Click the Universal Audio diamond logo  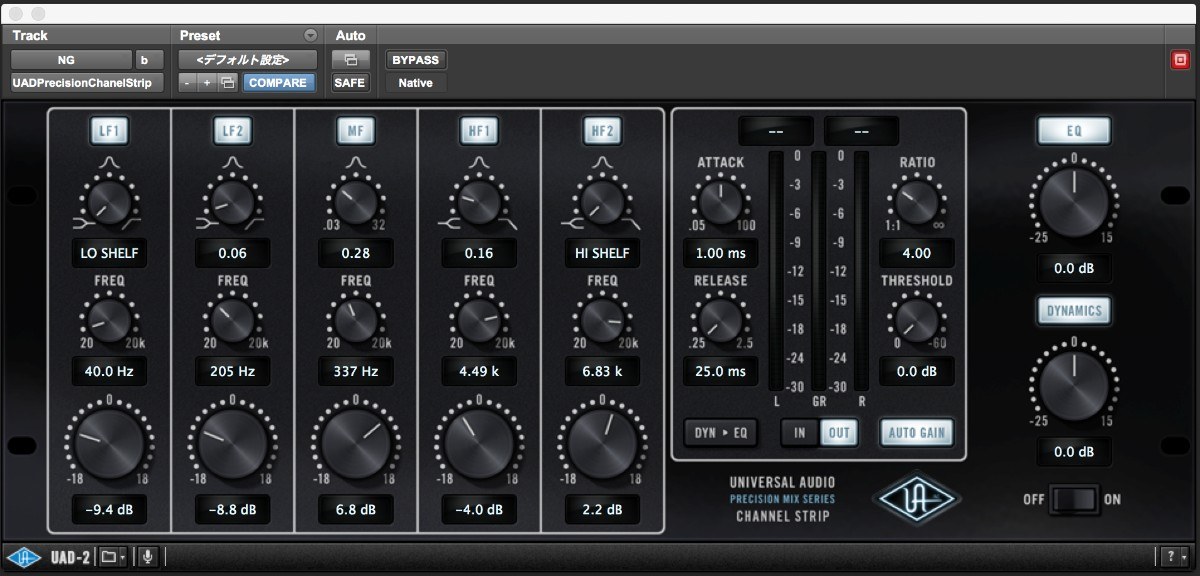pyautogui.click(x=918, y=498)
